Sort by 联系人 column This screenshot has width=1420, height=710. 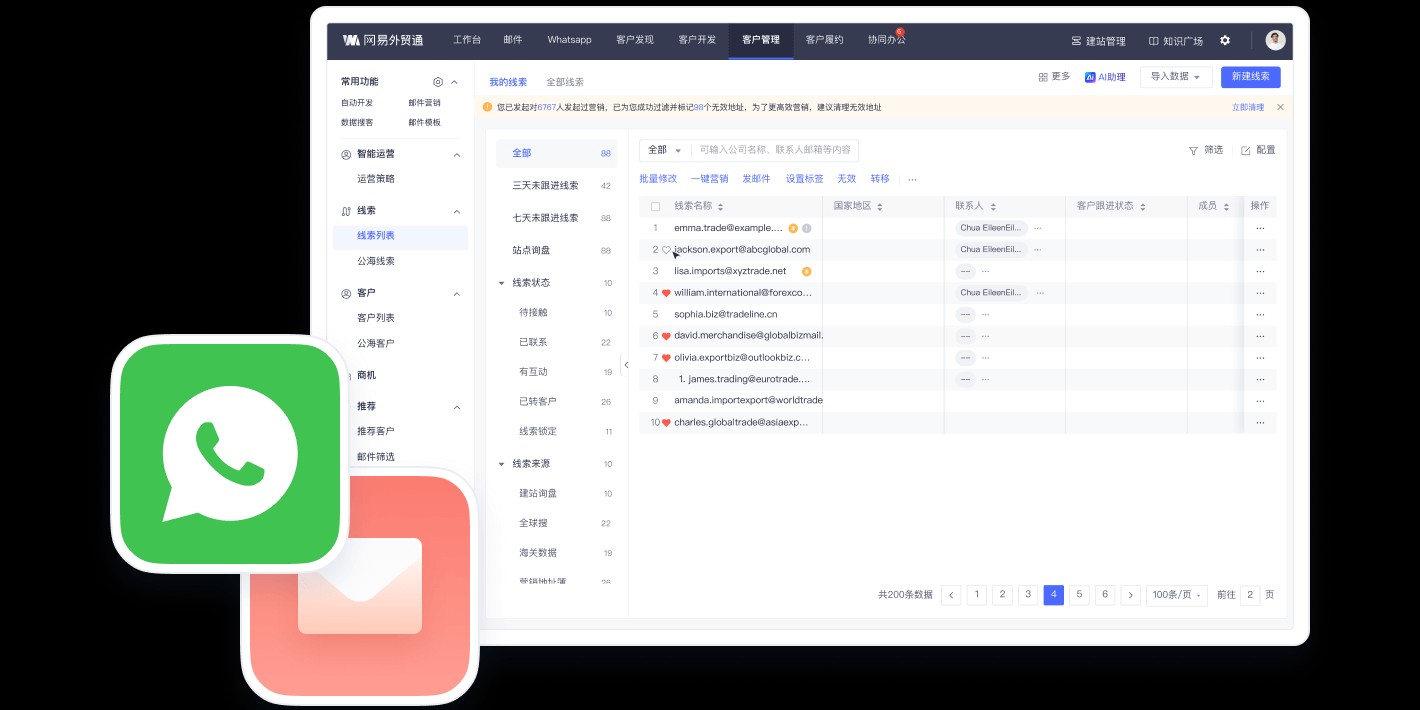993,206
